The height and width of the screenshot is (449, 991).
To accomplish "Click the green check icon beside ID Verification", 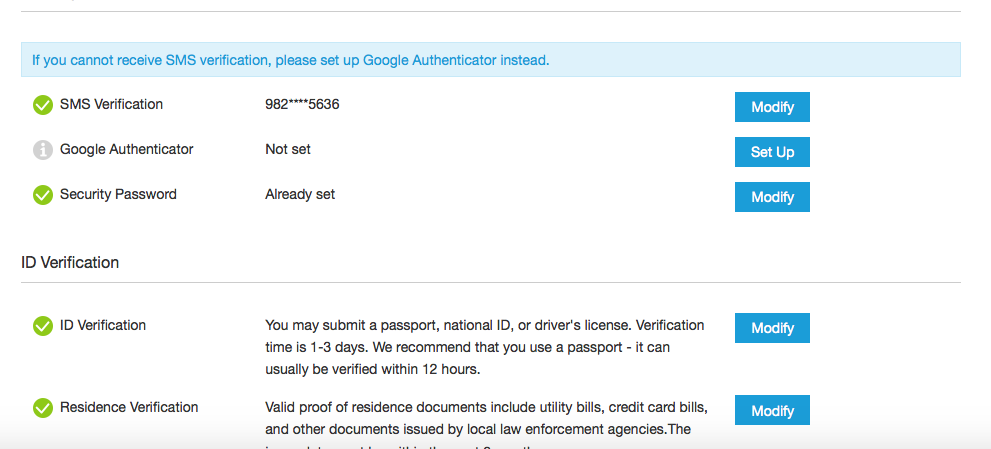I will click(x=43, y=326).
